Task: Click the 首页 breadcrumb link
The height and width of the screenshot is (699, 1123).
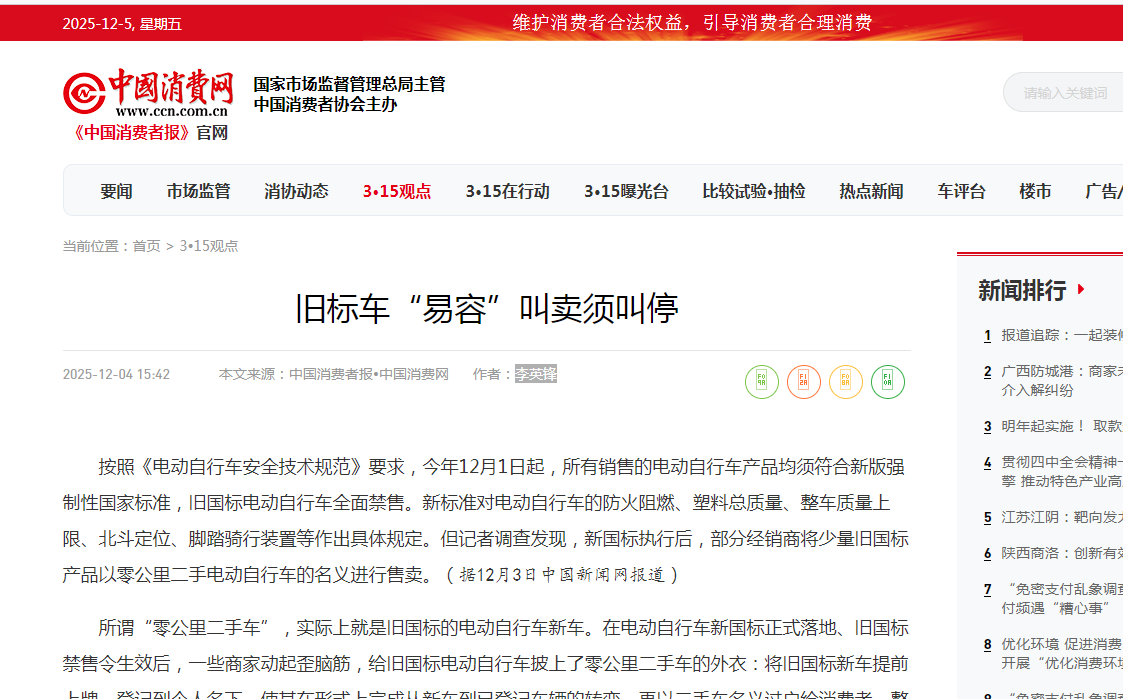Action: tap(146, 246)
